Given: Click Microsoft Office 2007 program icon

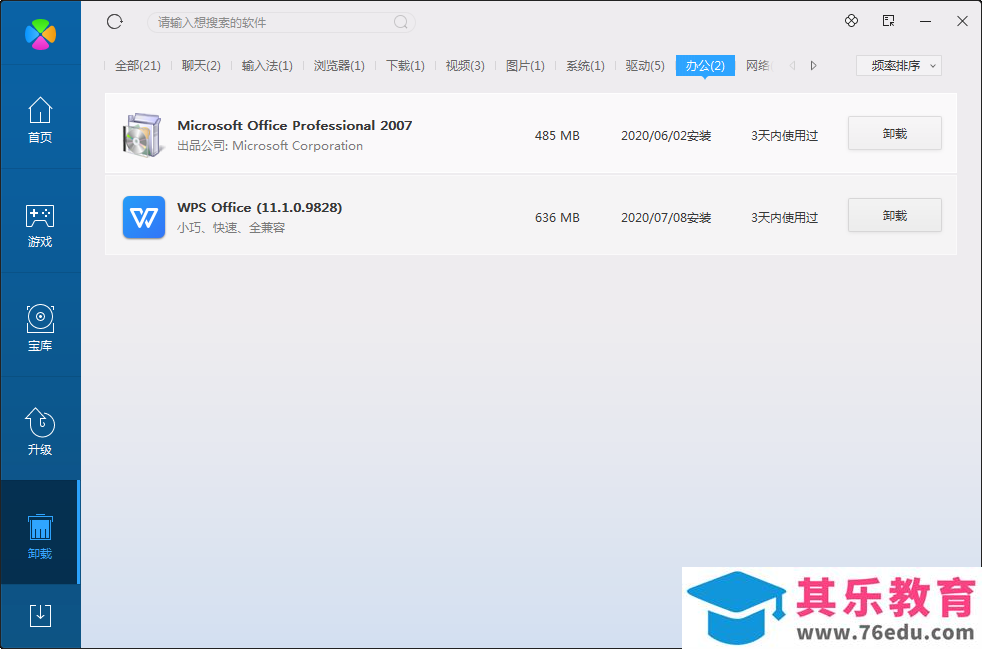Looking at the screenshot, I should [x=143, y=135].
